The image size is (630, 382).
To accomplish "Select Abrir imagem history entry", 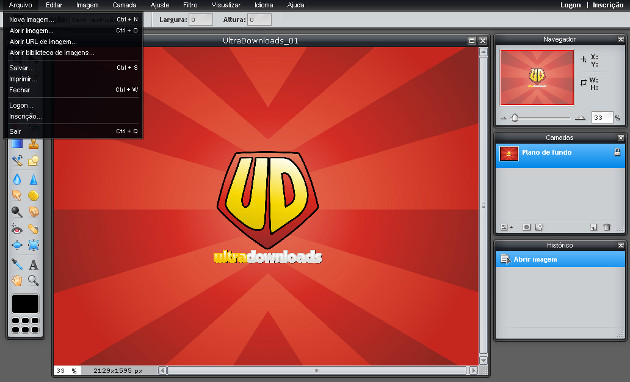I will coord(560,259).
